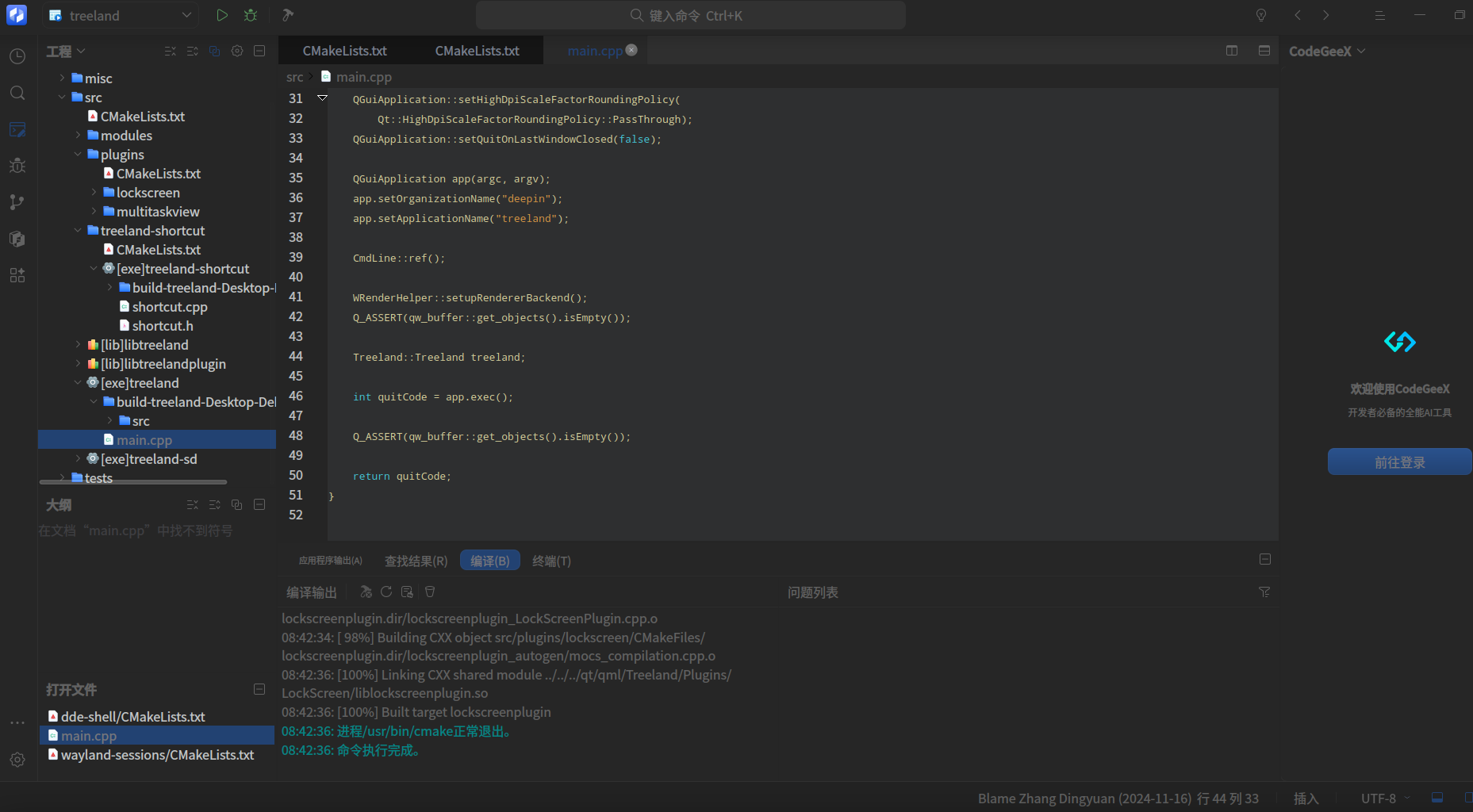Open recent files clock icon in sidebar
The image size is (1473, 812).
click(17, 56)
